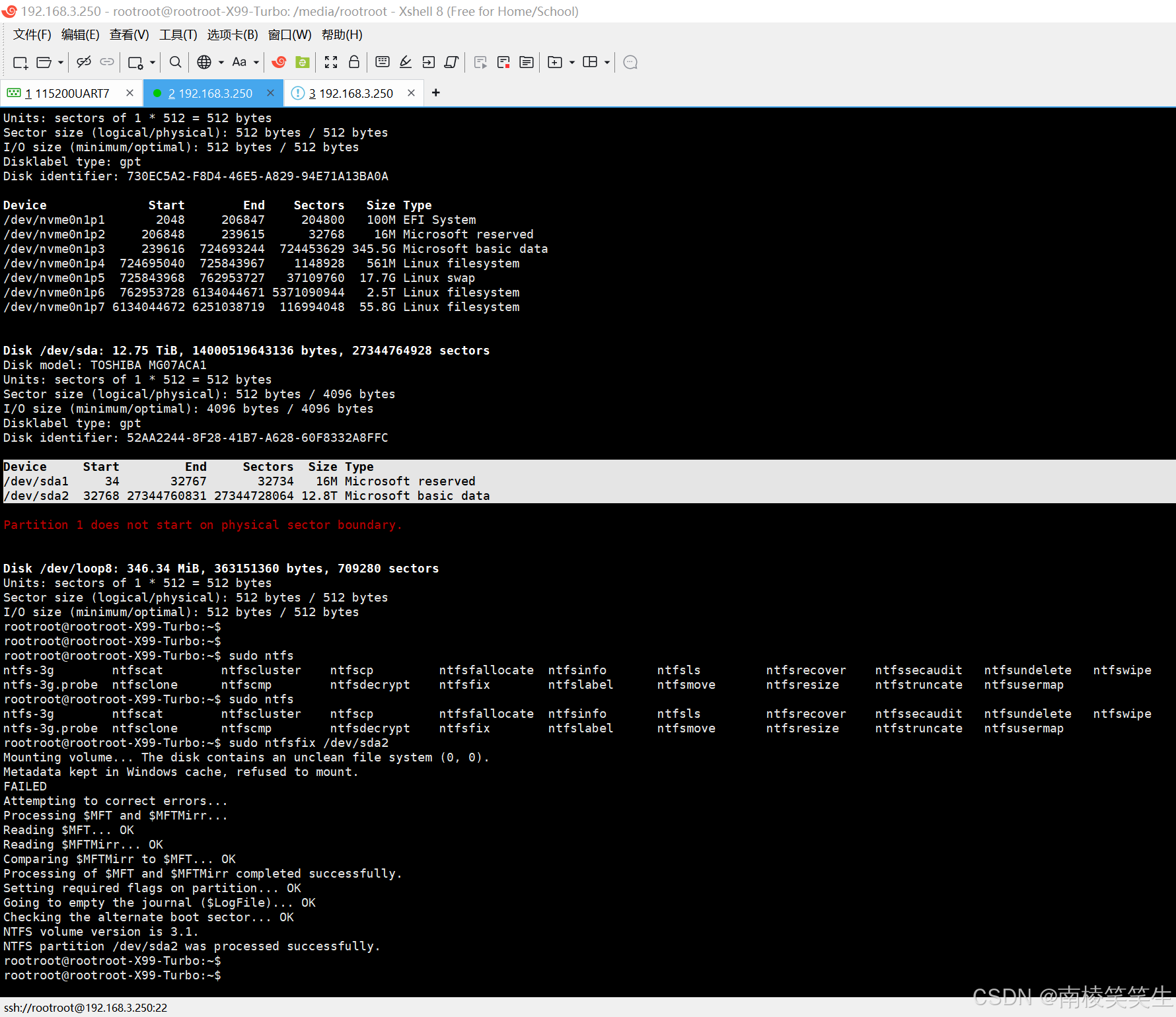The image size is (1176, 1017).
Task: Click the red 'Partition 1 does not start' warning
Action: (203, 525)
